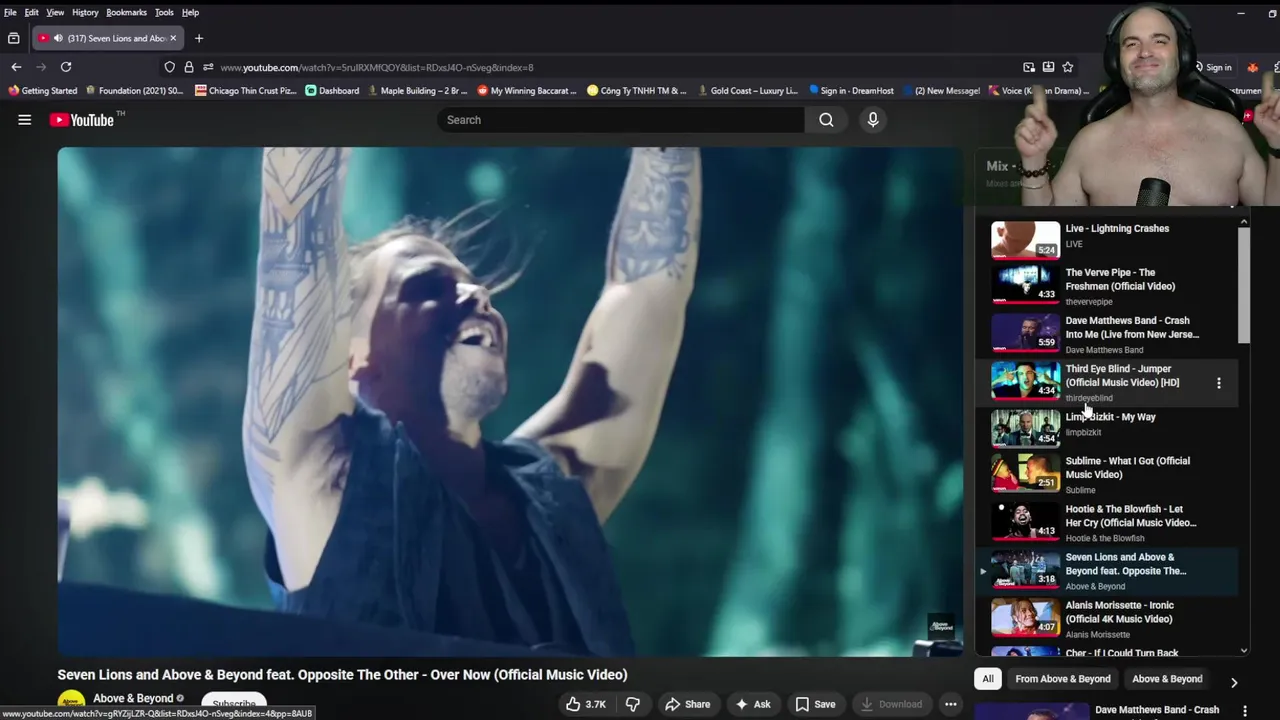Click the playlist panel scrollbar thumb
The width and height of the screenshot is (1280, 720).
click(x=1243, y=285)
